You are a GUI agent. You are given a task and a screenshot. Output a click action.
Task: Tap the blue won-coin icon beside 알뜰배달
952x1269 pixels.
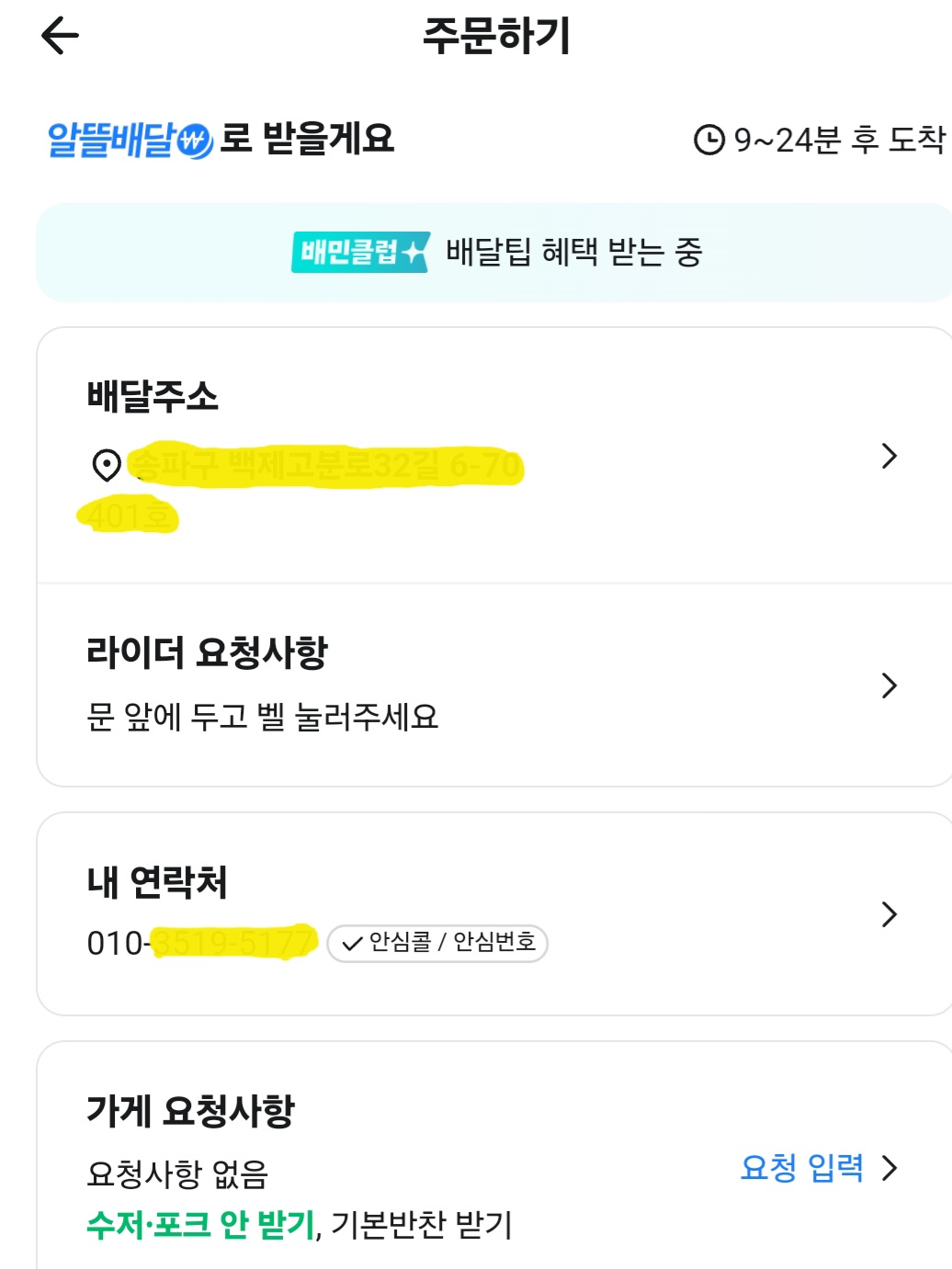tap(195, 141)
